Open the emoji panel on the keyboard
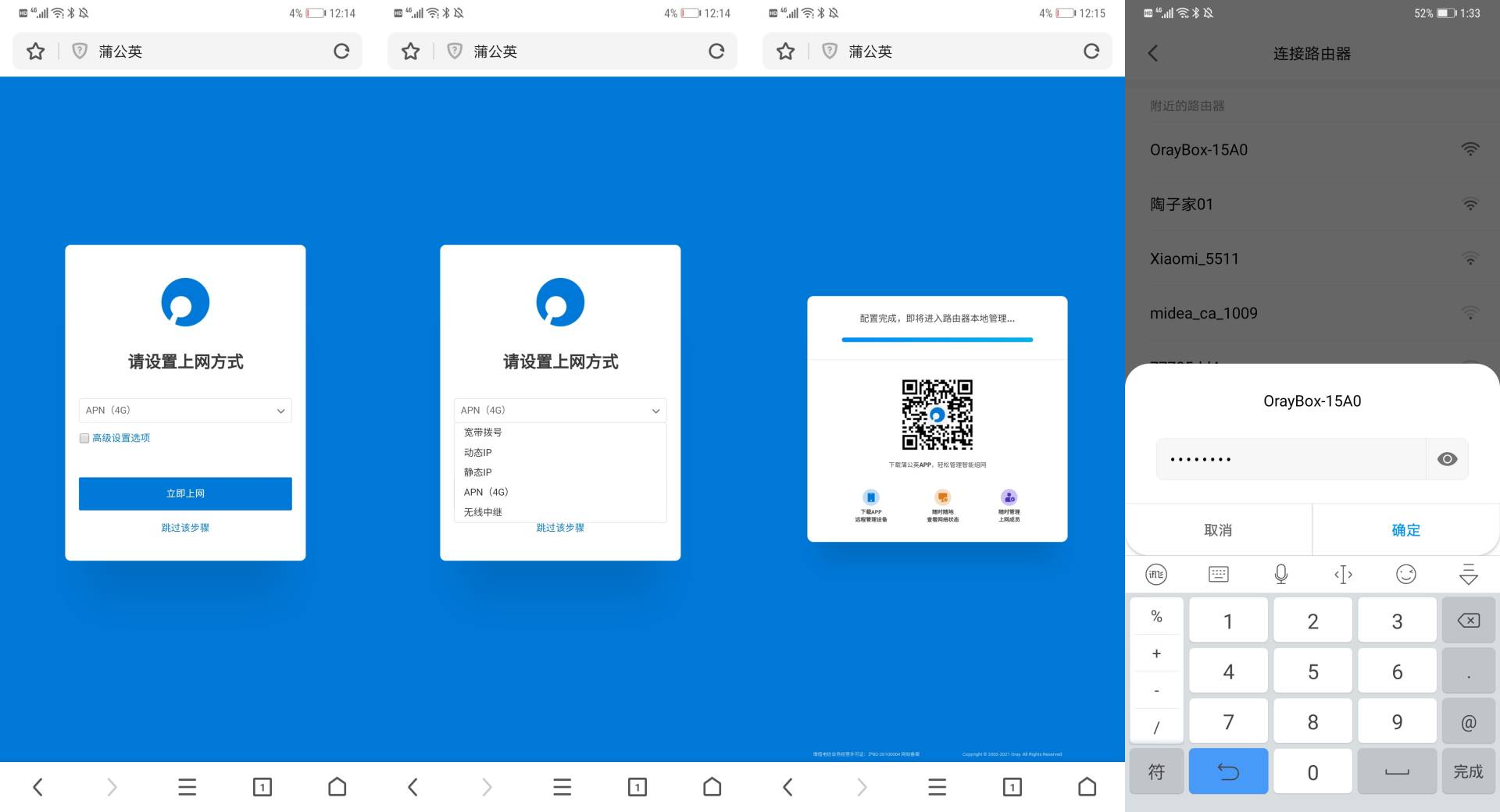The height and width of the screenshot is (812, 1500). pos(1406,575)
